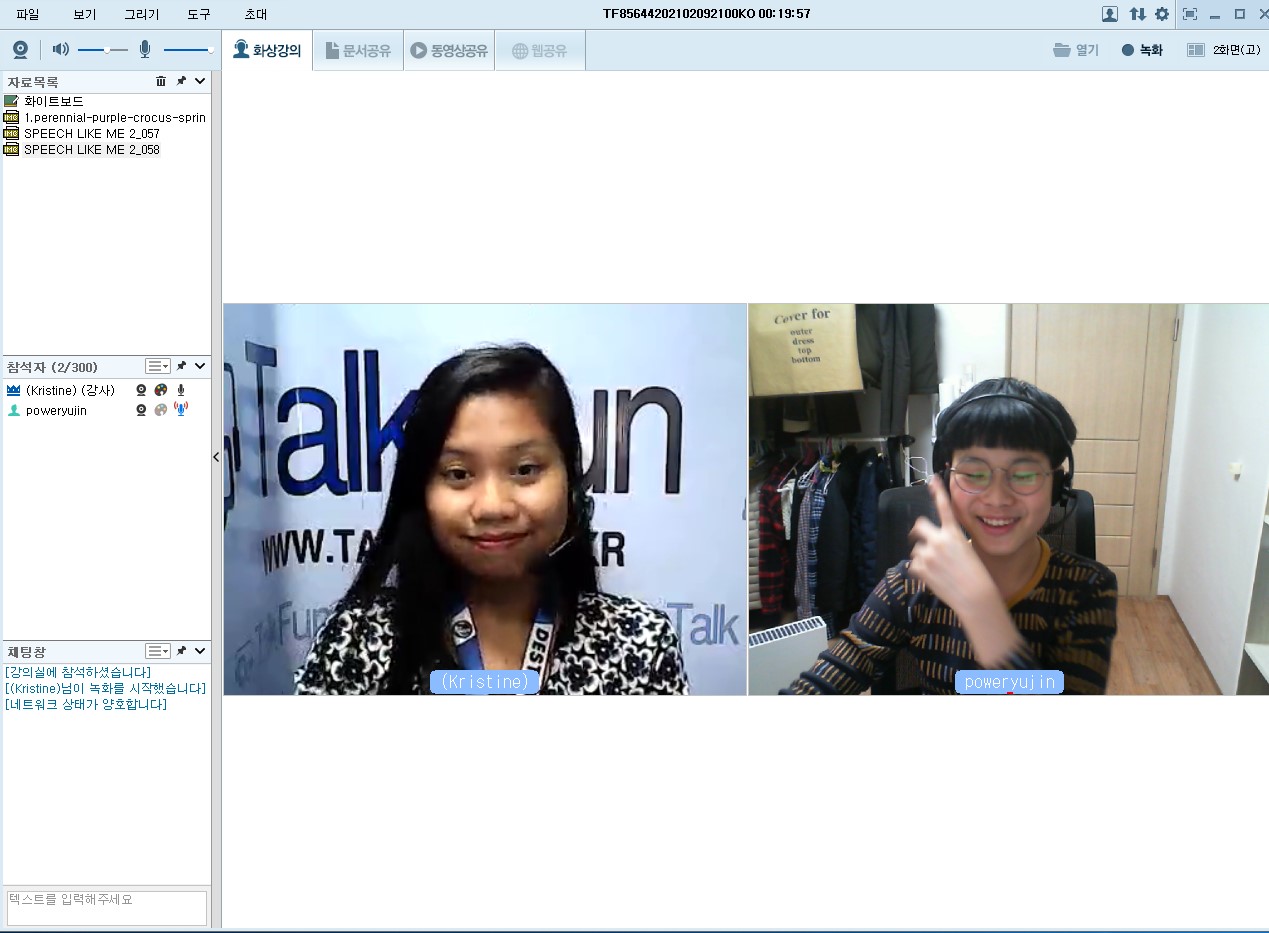Collapse the 자료목록 panel chevron
The height and width of the screenshot is (933, 1269).
click(x=200, y=81)
